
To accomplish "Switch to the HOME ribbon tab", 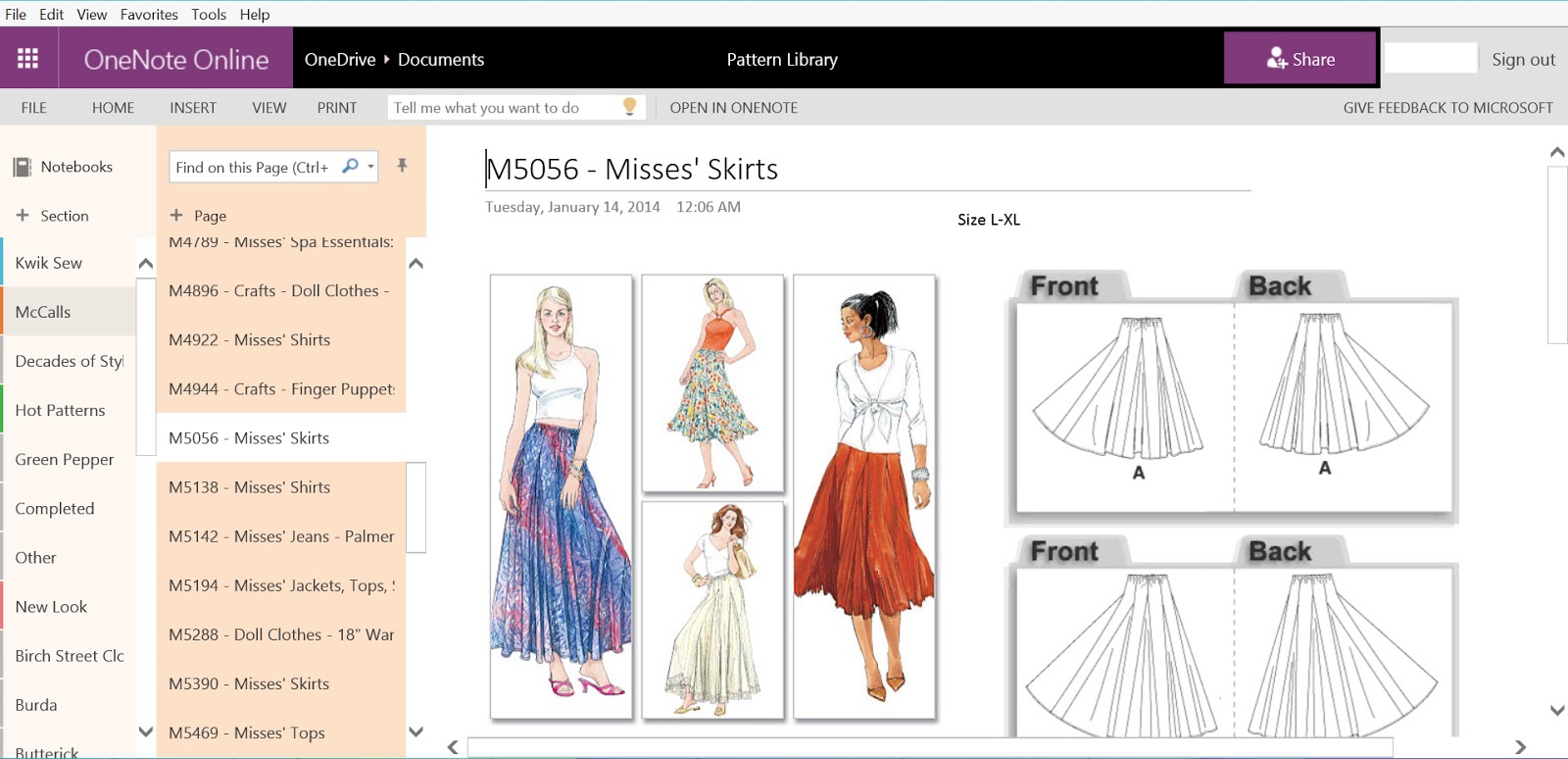I will pos(113,108).
